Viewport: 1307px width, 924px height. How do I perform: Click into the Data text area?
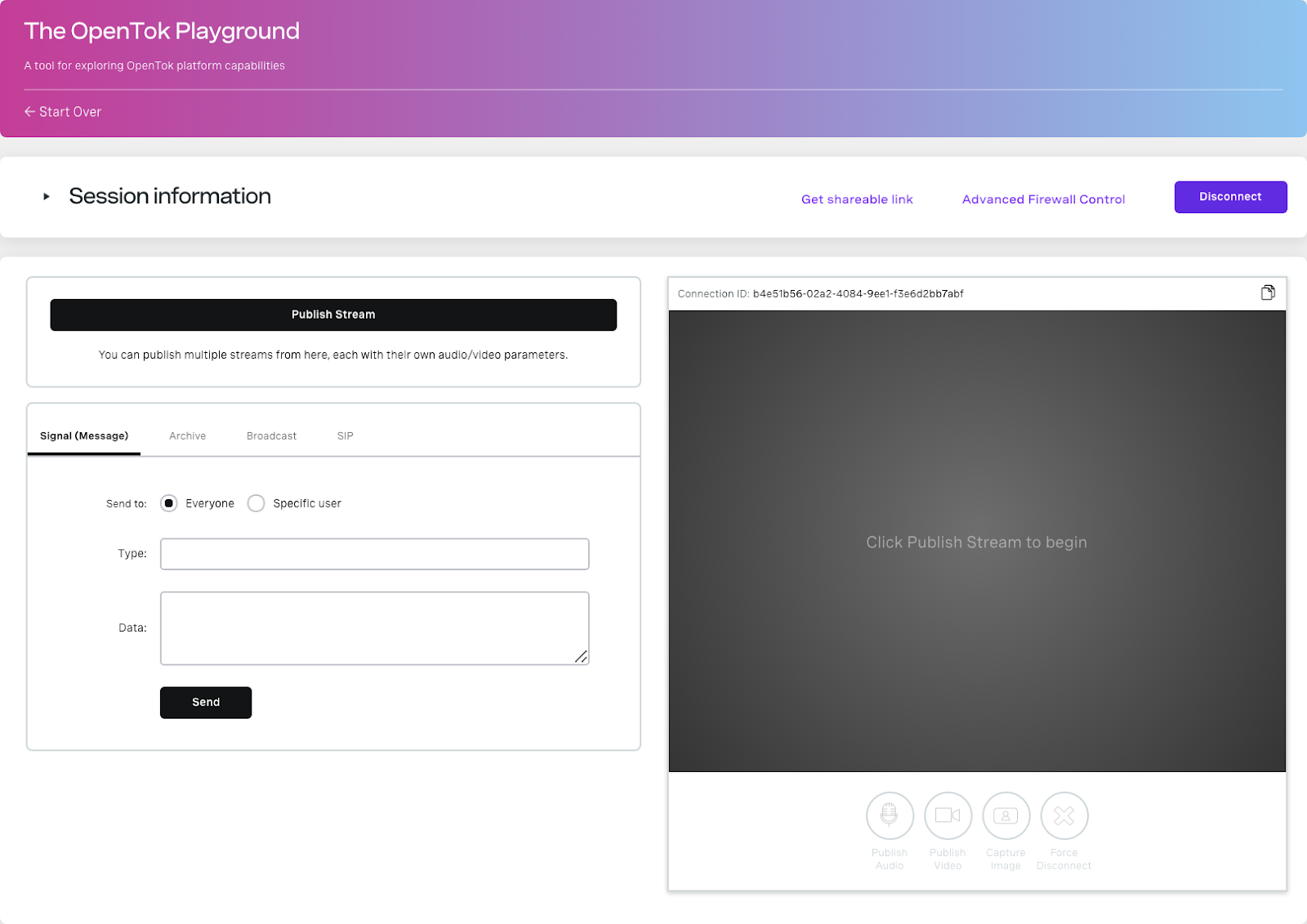click(x=374, y=628)
